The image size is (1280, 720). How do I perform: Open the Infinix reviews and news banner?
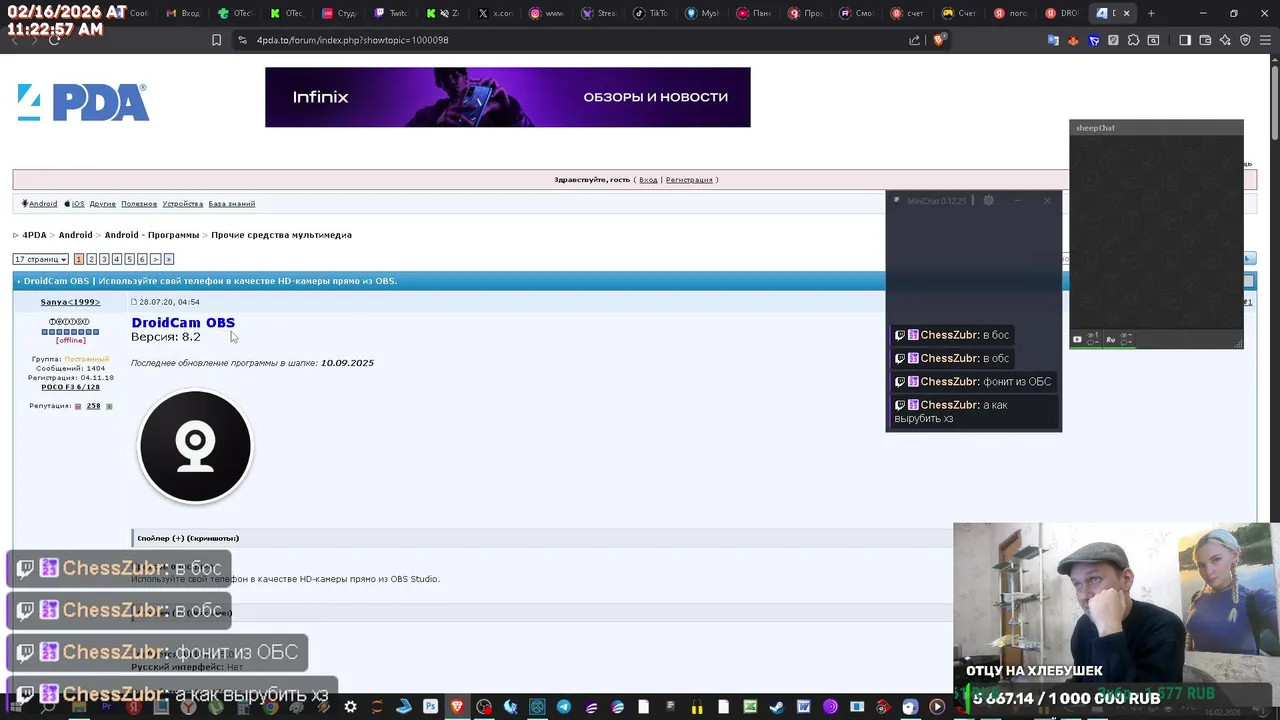tap(507, 97)
